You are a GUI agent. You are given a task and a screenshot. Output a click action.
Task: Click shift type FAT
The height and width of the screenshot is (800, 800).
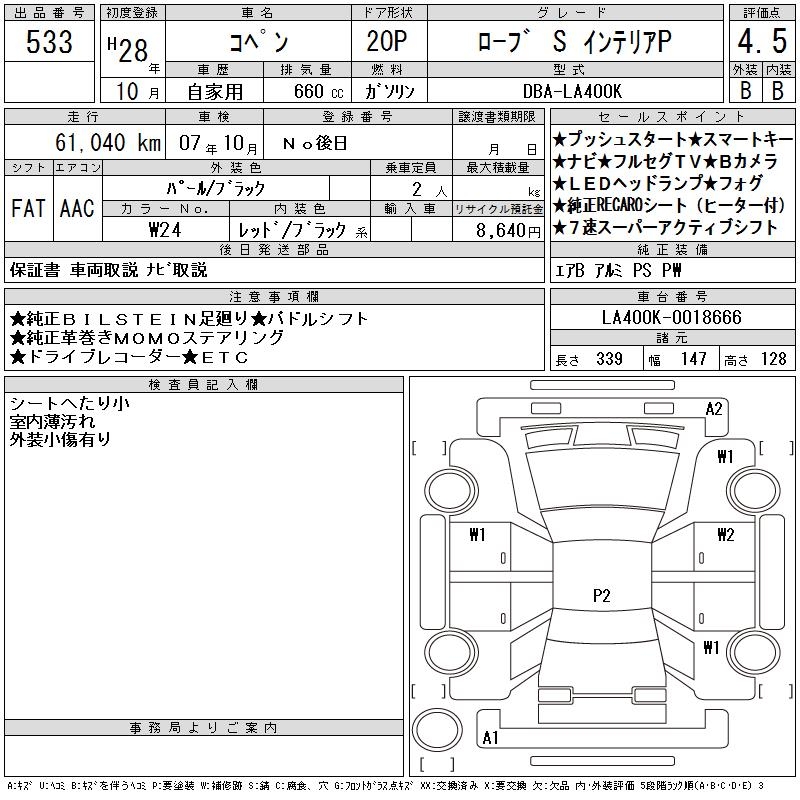pos(29,209)
